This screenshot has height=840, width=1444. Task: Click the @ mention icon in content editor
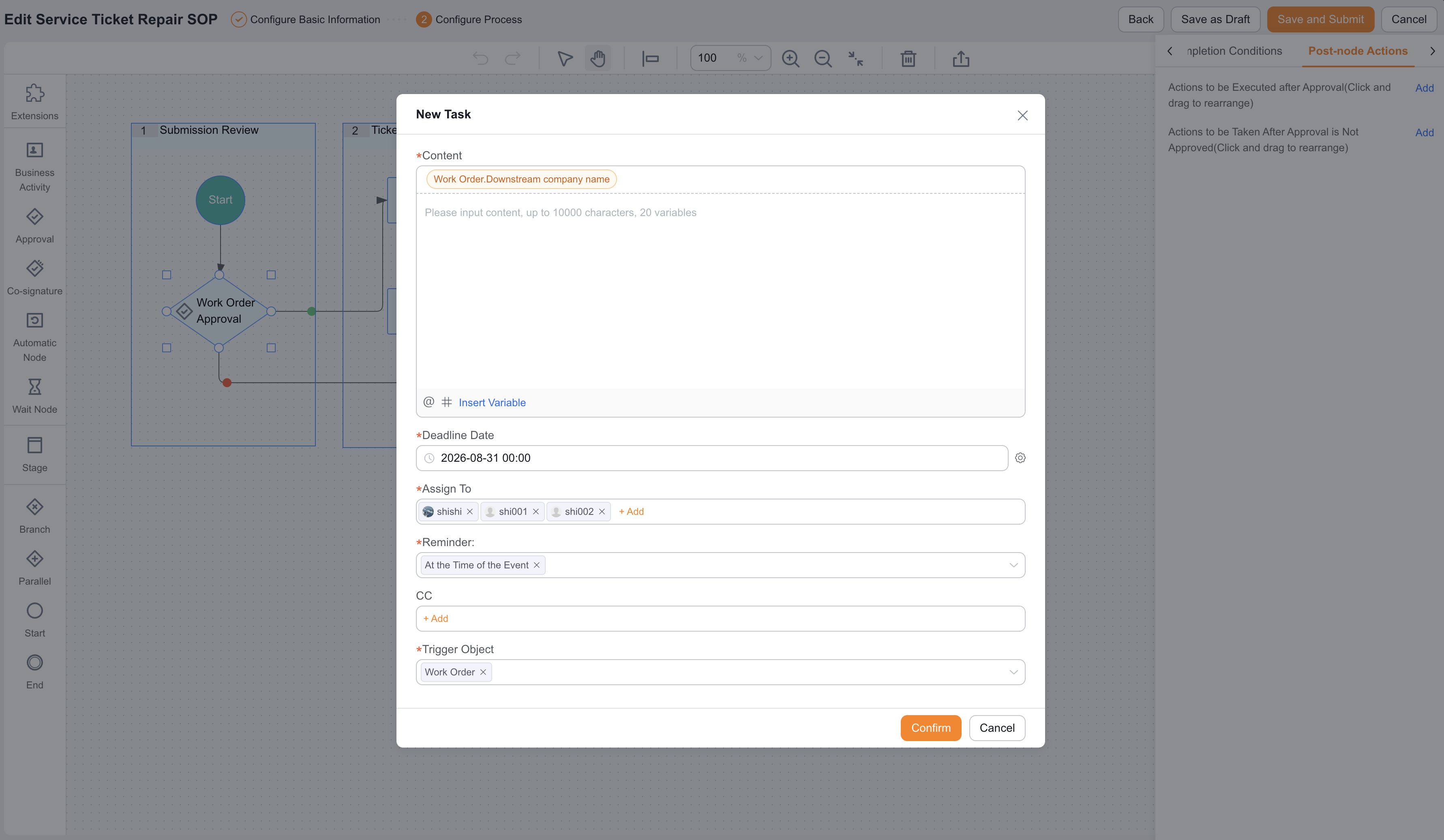[428, 402]
